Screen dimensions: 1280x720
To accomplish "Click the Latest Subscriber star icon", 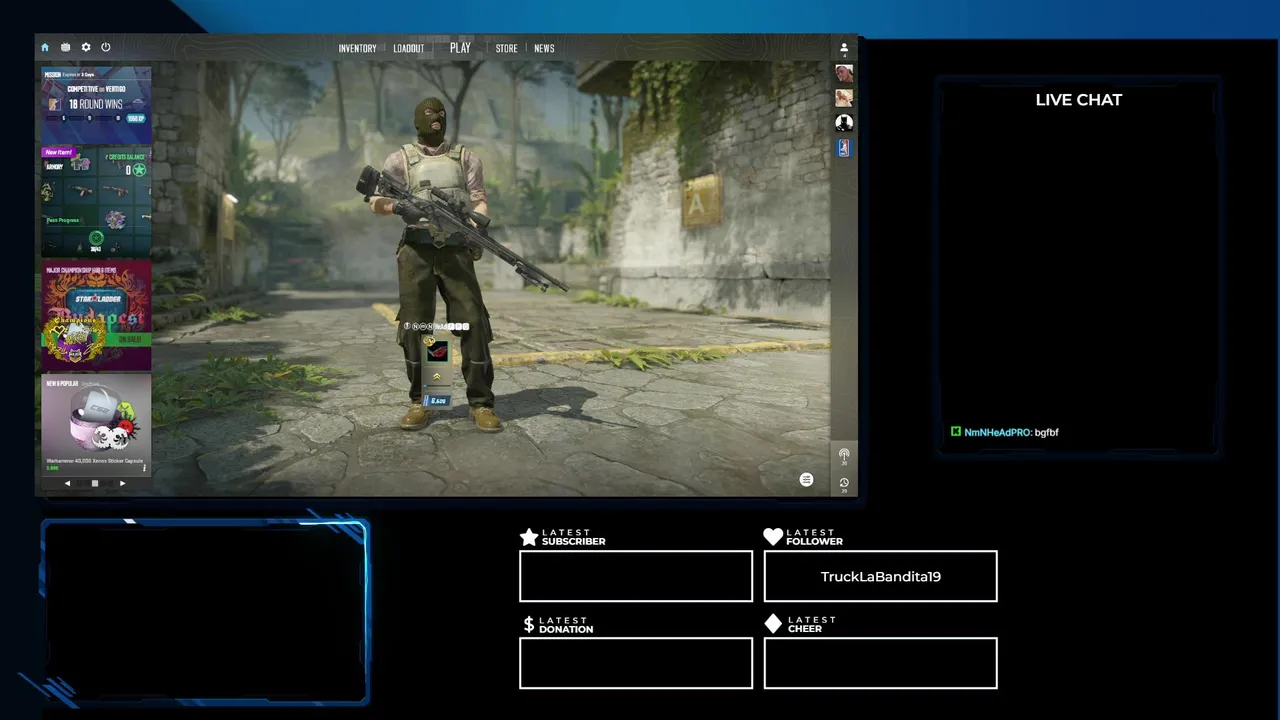I will tap(529, 537).
